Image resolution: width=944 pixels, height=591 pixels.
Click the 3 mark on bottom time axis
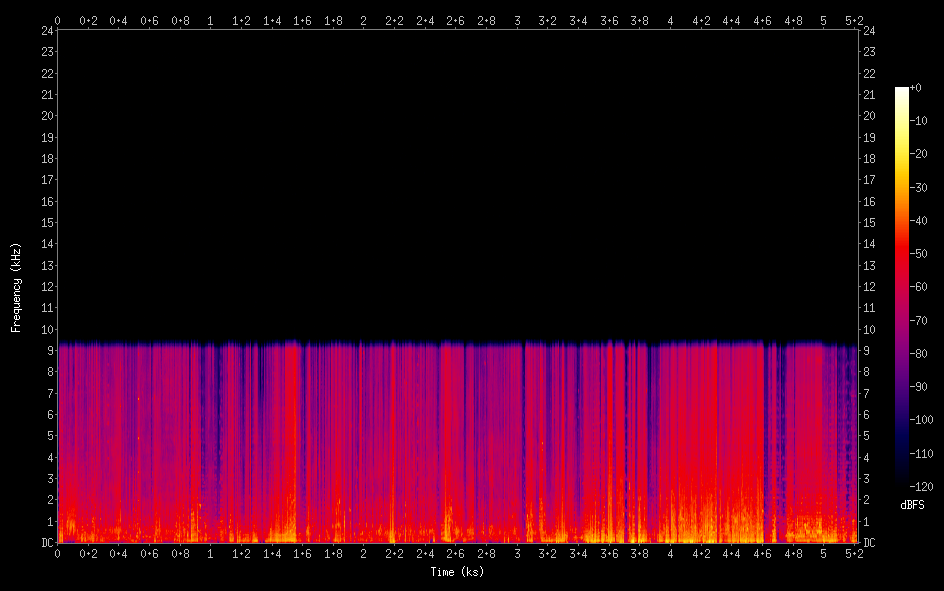click(x=517, y=553)
